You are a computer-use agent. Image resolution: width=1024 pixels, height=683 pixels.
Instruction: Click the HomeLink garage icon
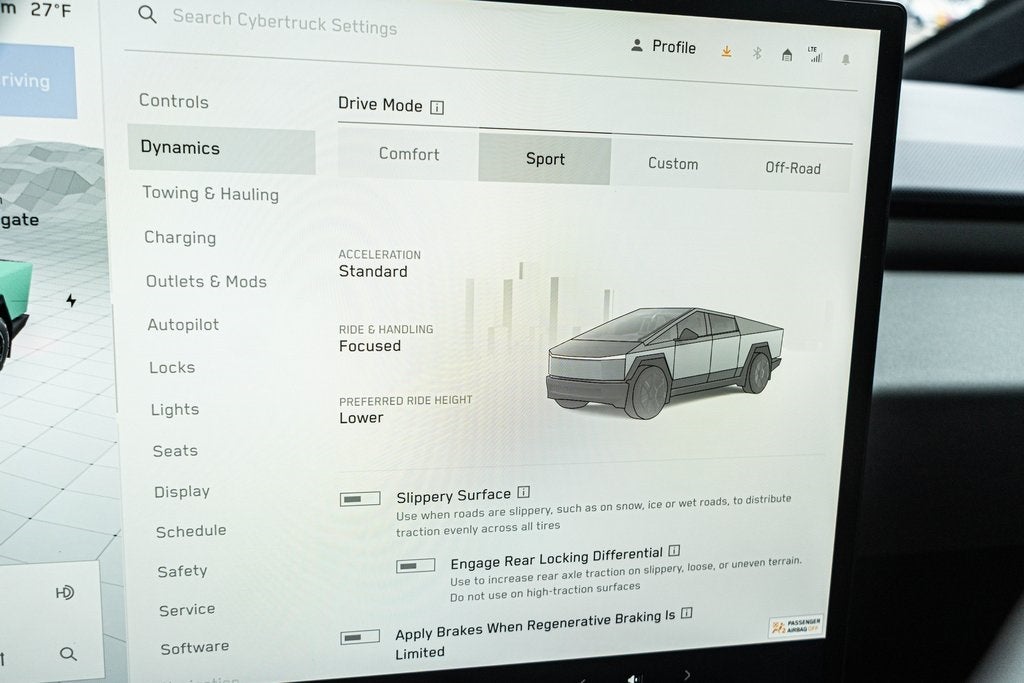click(x=786, y=53)
